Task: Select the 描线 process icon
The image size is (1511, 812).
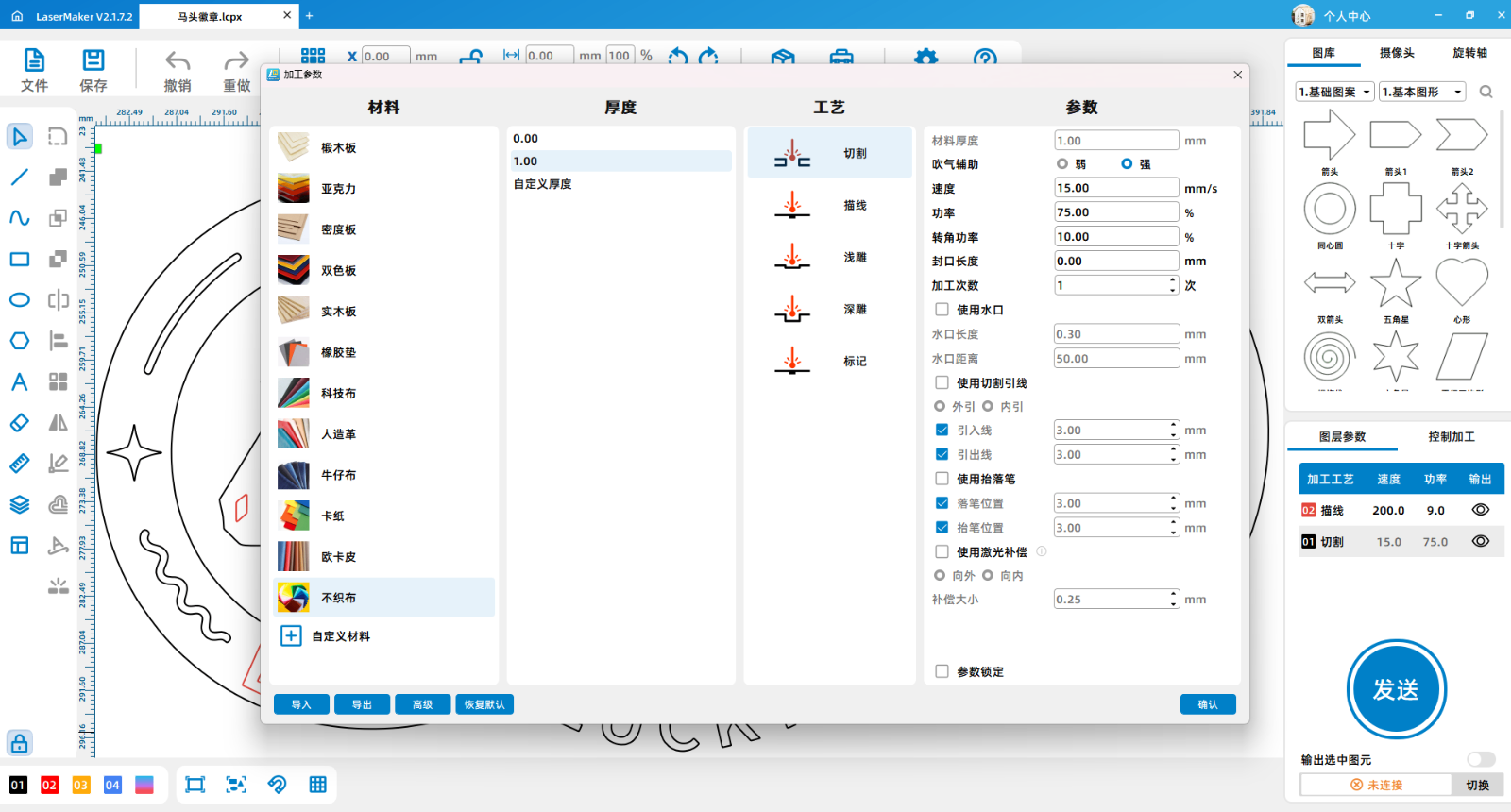Action: point(792,205)
